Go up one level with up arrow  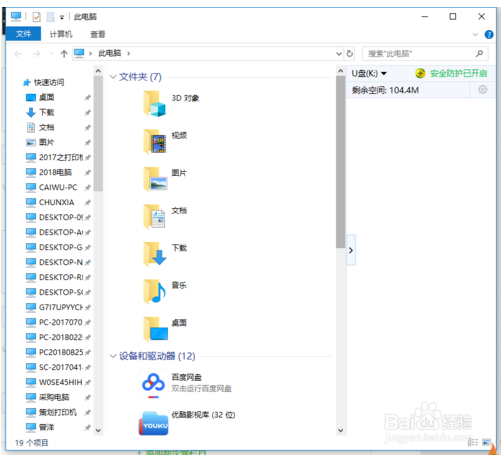64,53
